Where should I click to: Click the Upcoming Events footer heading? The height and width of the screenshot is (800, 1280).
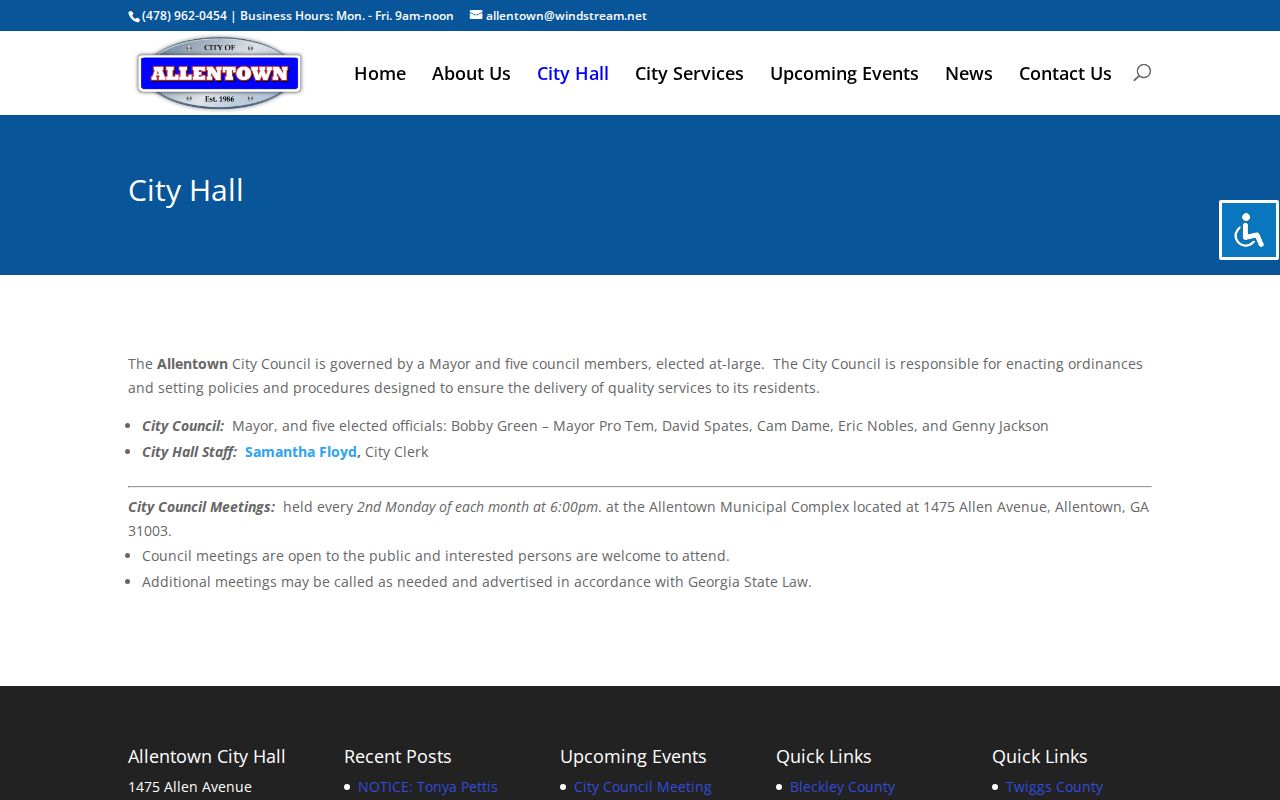(x=633, y=756)
